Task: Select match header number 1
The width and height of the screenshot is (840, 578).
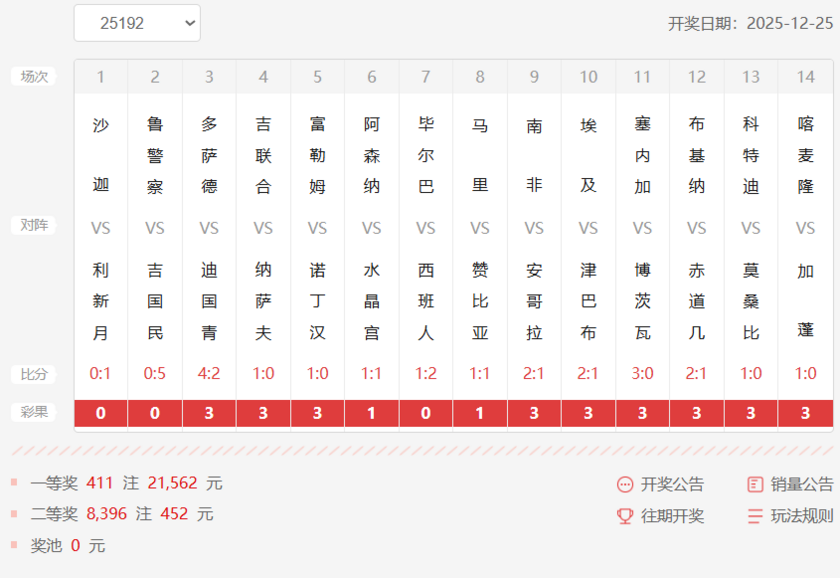Action: 100,76
